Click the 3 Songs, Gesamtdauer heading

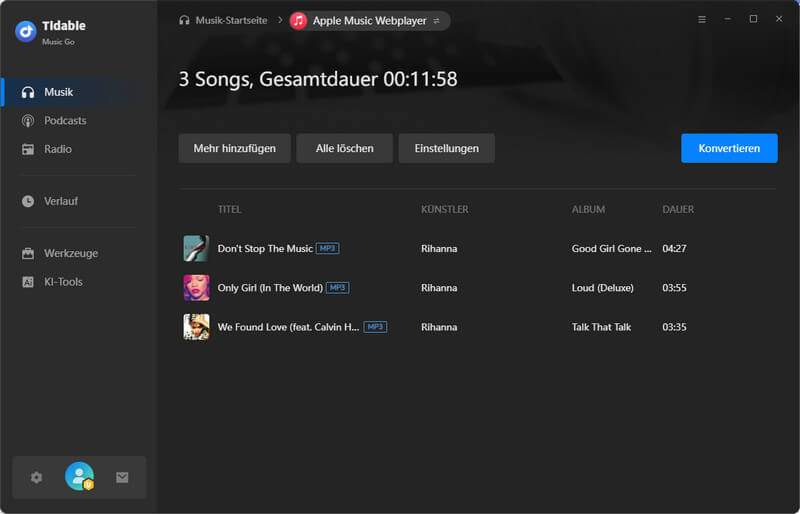tap(318, 79)
